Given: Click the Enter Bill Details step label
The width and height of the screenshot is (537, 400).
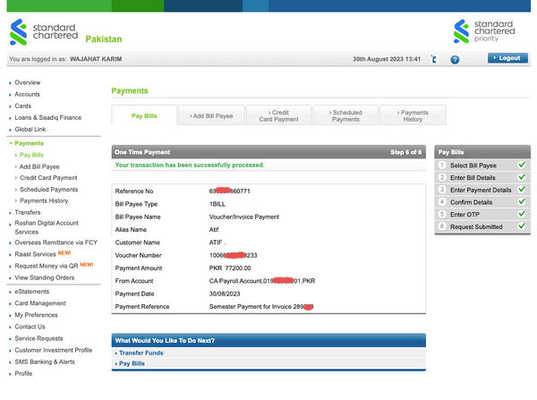Looking at the screenshot, I should (473, 178).
